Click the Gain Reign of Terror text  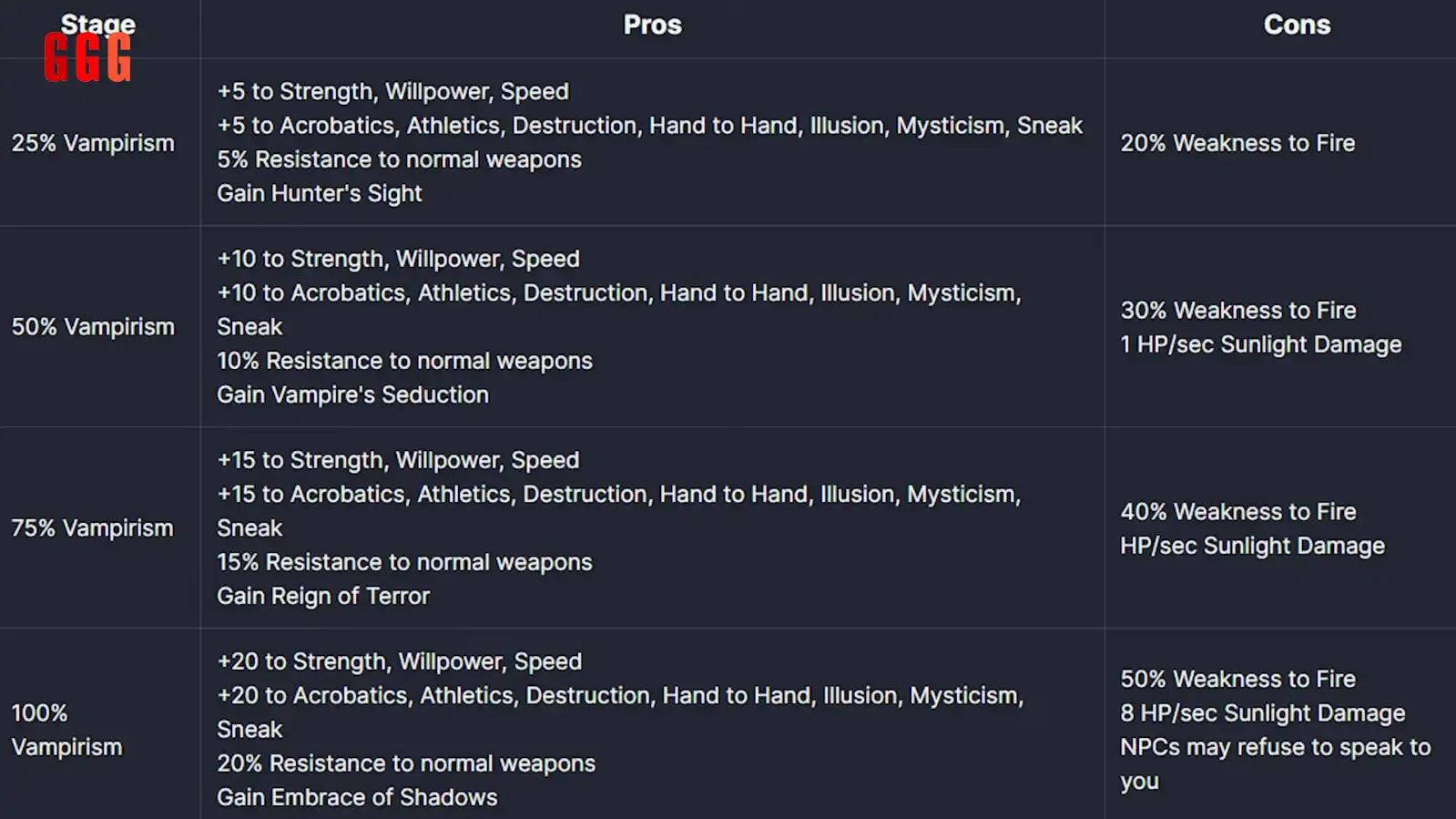(x=323, y=596)
